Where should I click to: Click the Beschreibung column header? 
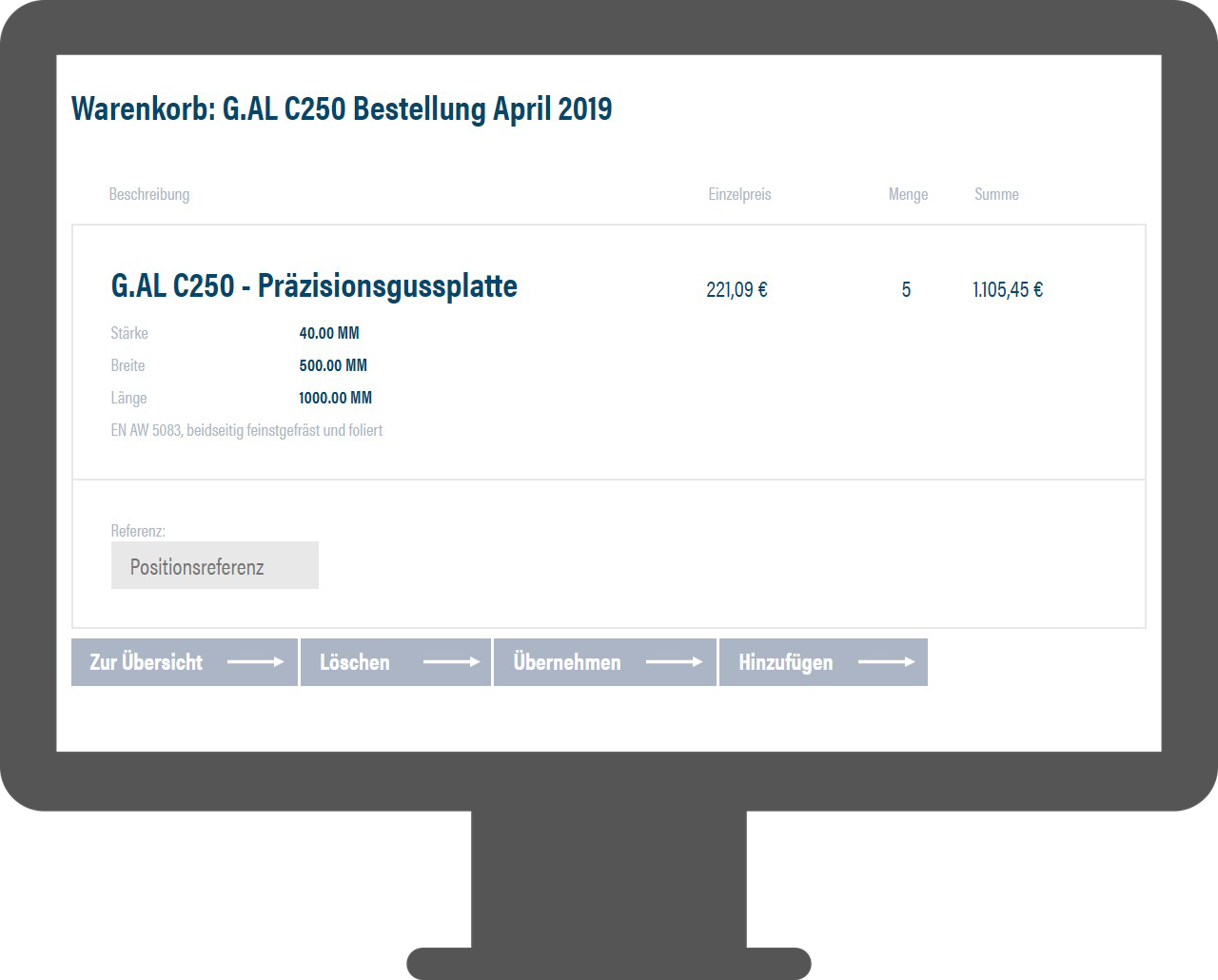click(x=149, y=194)
